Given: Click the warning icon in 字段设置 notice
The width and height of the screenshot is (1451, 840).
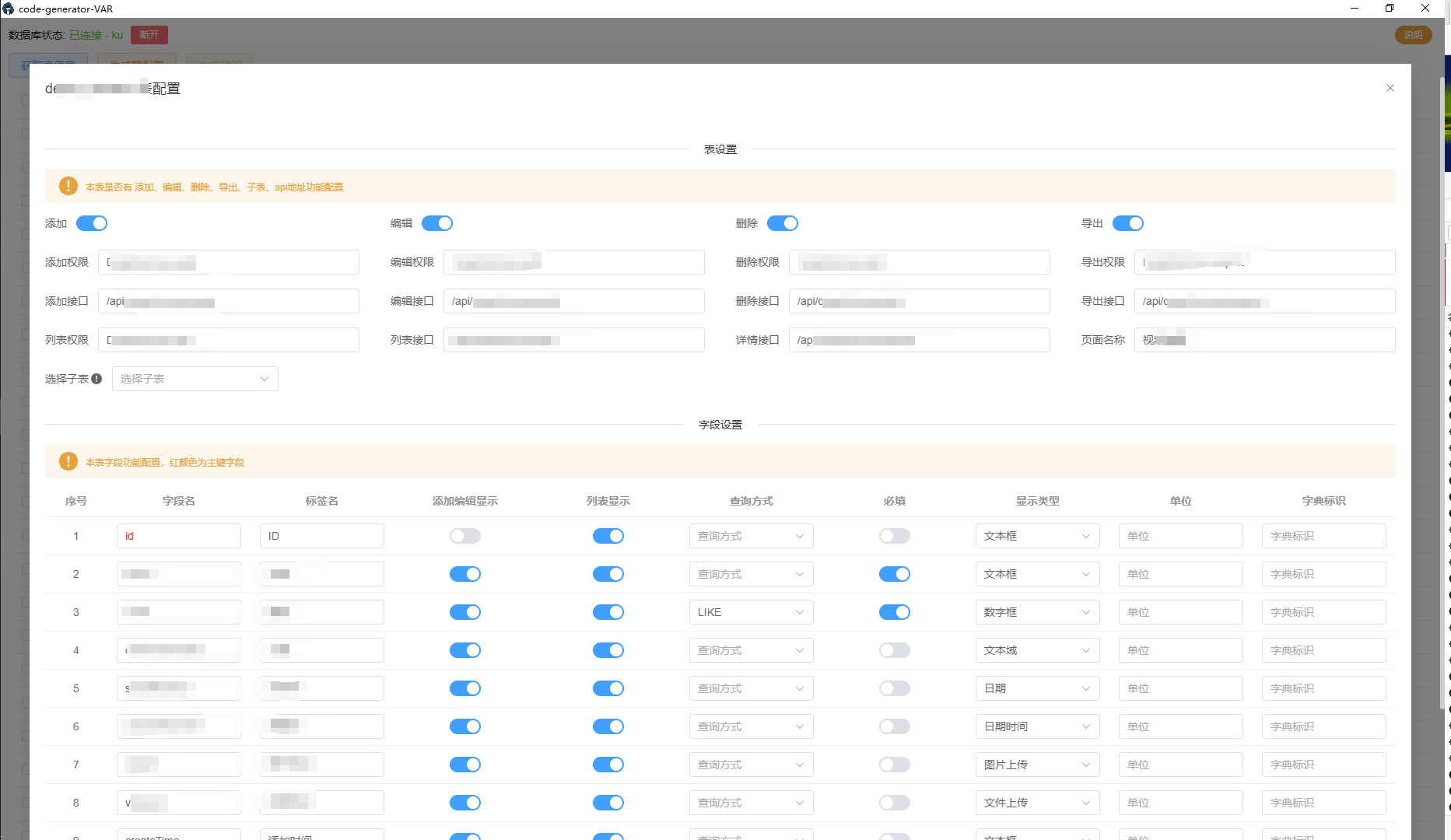Looking at the screenshot, I should click(x=68, y=461).
